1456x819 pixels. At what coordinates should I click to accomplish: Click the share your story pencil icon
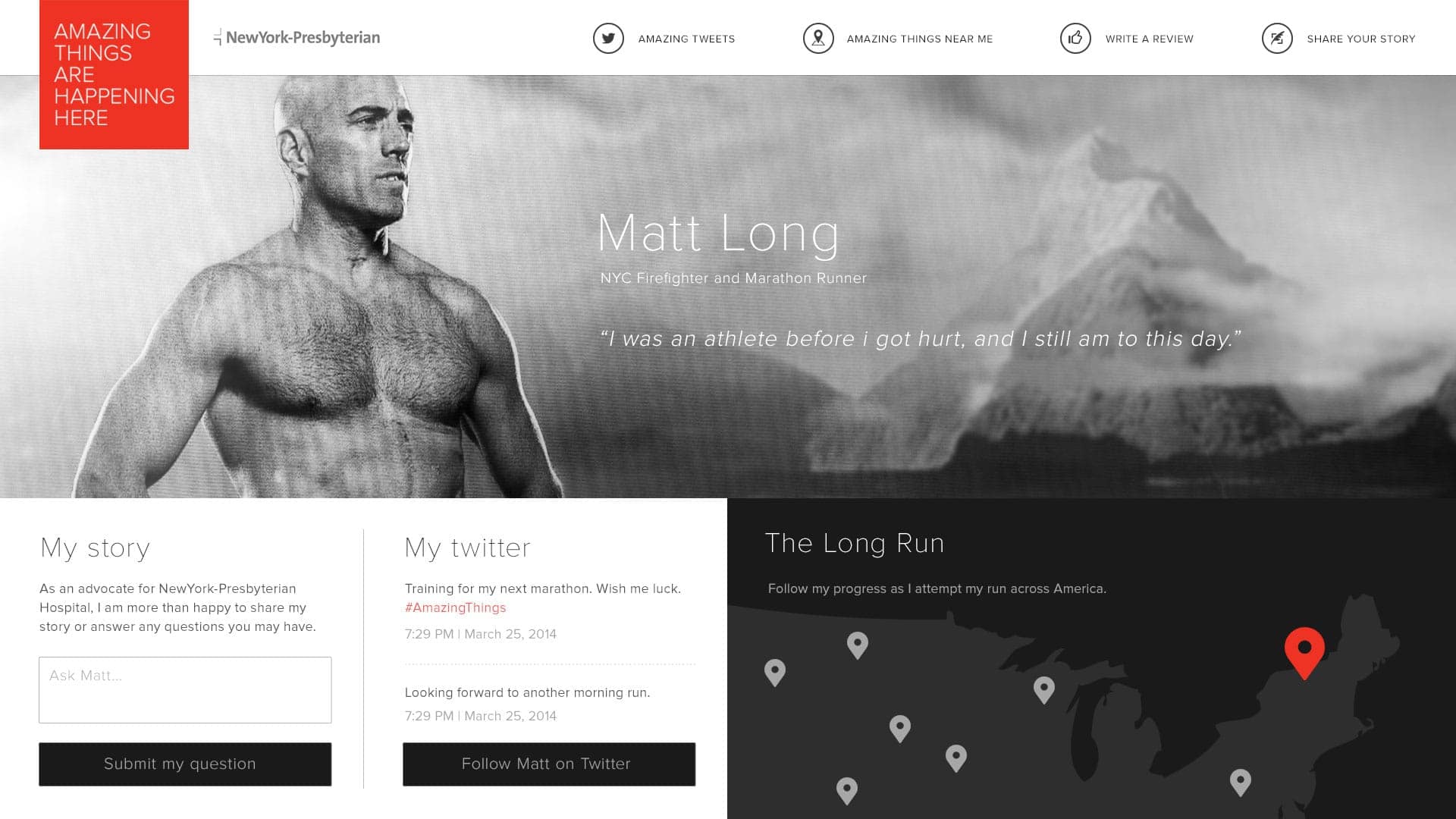click(x=1277, y=38)
